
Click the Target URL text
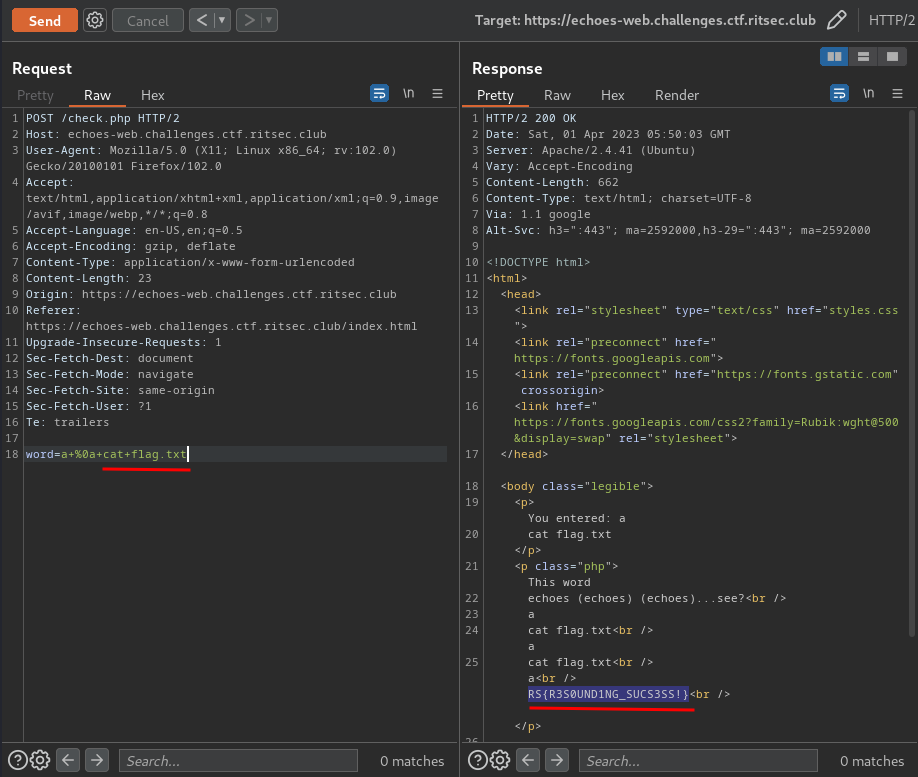[x=645, y=20]
